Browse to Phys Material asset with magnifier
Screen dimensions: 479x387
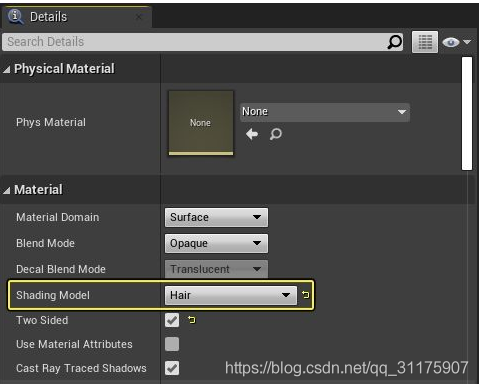point(276,134)
